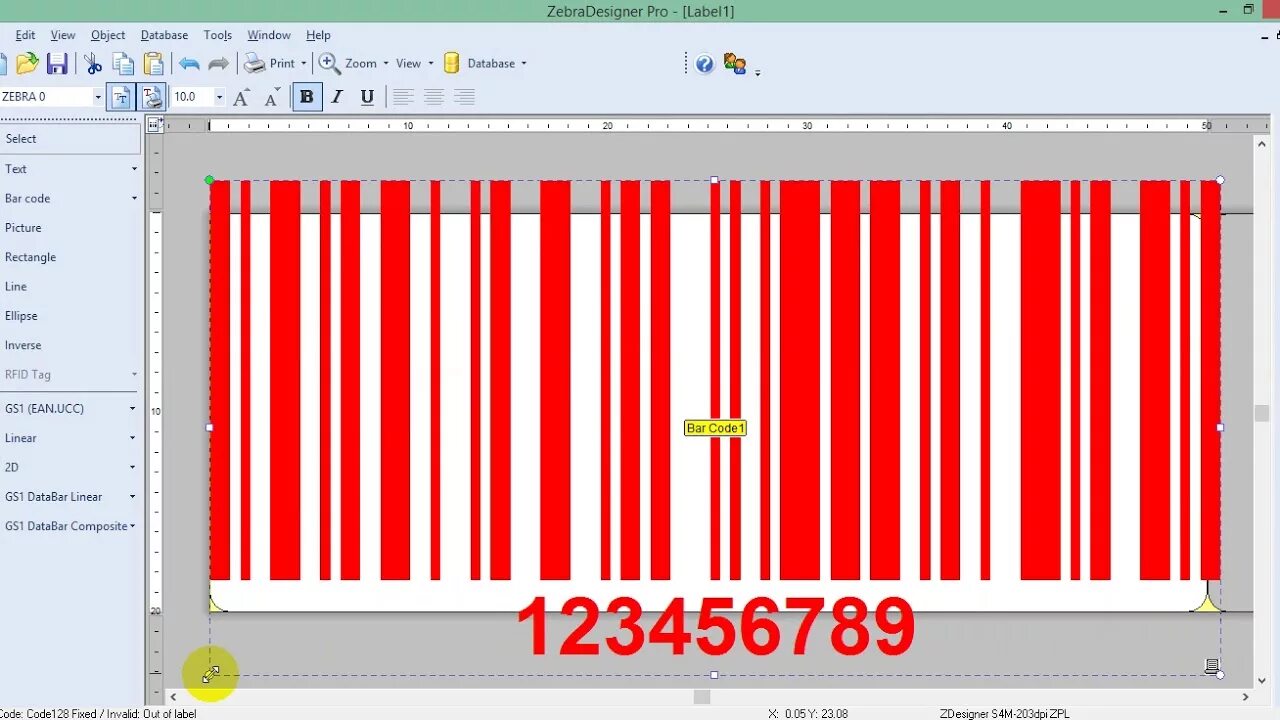Open the toolbar overflow options arrow
The width and height of the screenshot is (1280, 720).
click(x=758, y=73)
